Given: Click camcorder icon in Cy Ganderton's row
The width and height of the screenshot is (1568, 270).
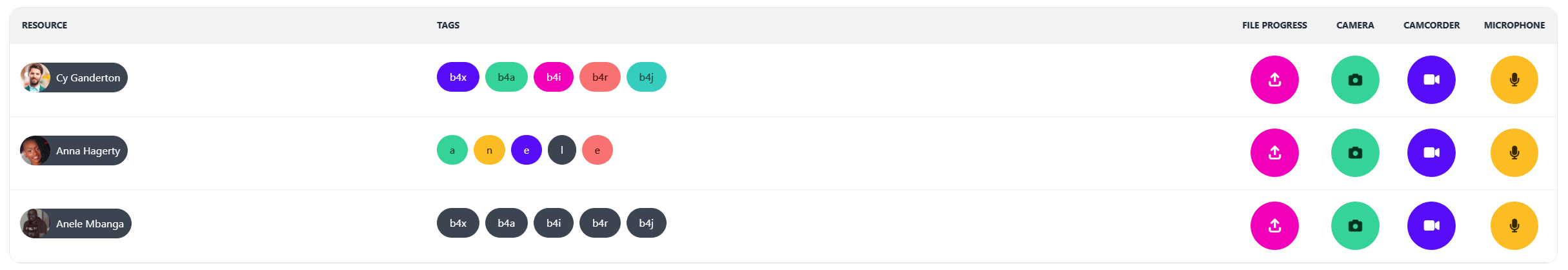Looking at the screenshot, I should point(1431,80).
